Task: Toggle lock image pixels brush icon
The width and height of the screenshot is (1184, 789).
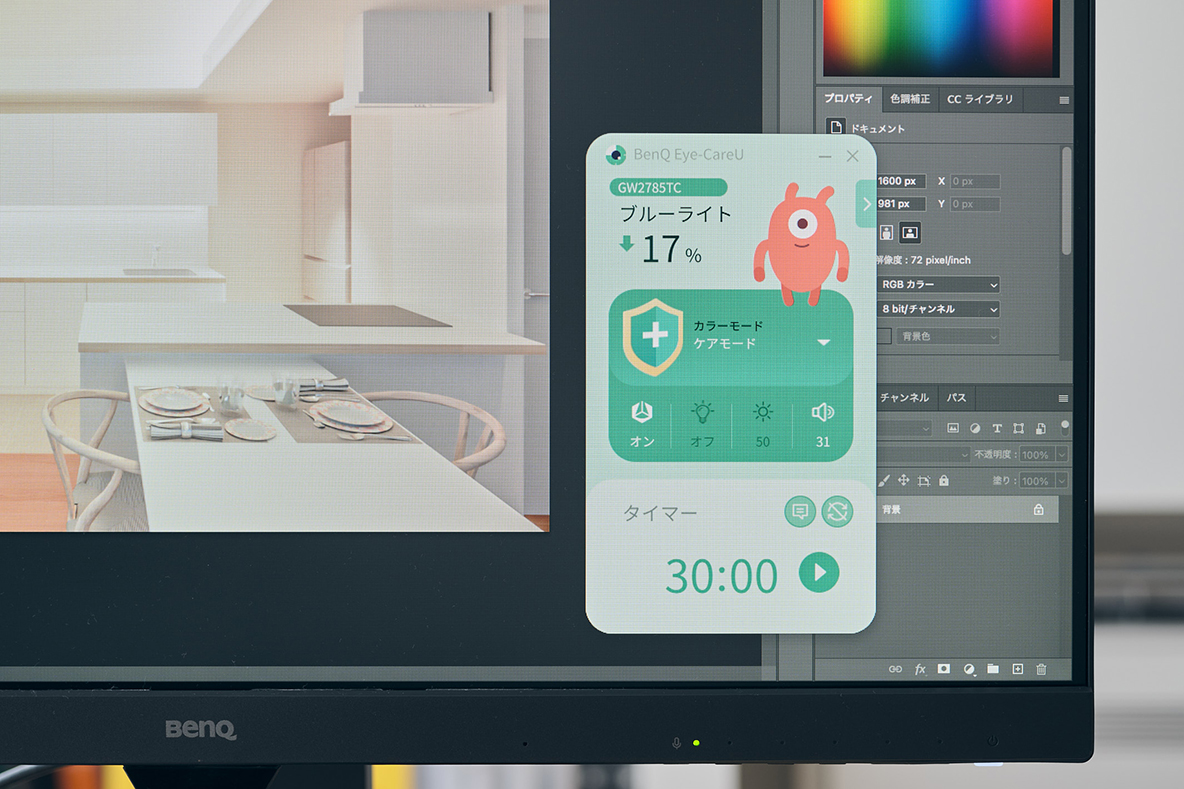Action: 884,480
